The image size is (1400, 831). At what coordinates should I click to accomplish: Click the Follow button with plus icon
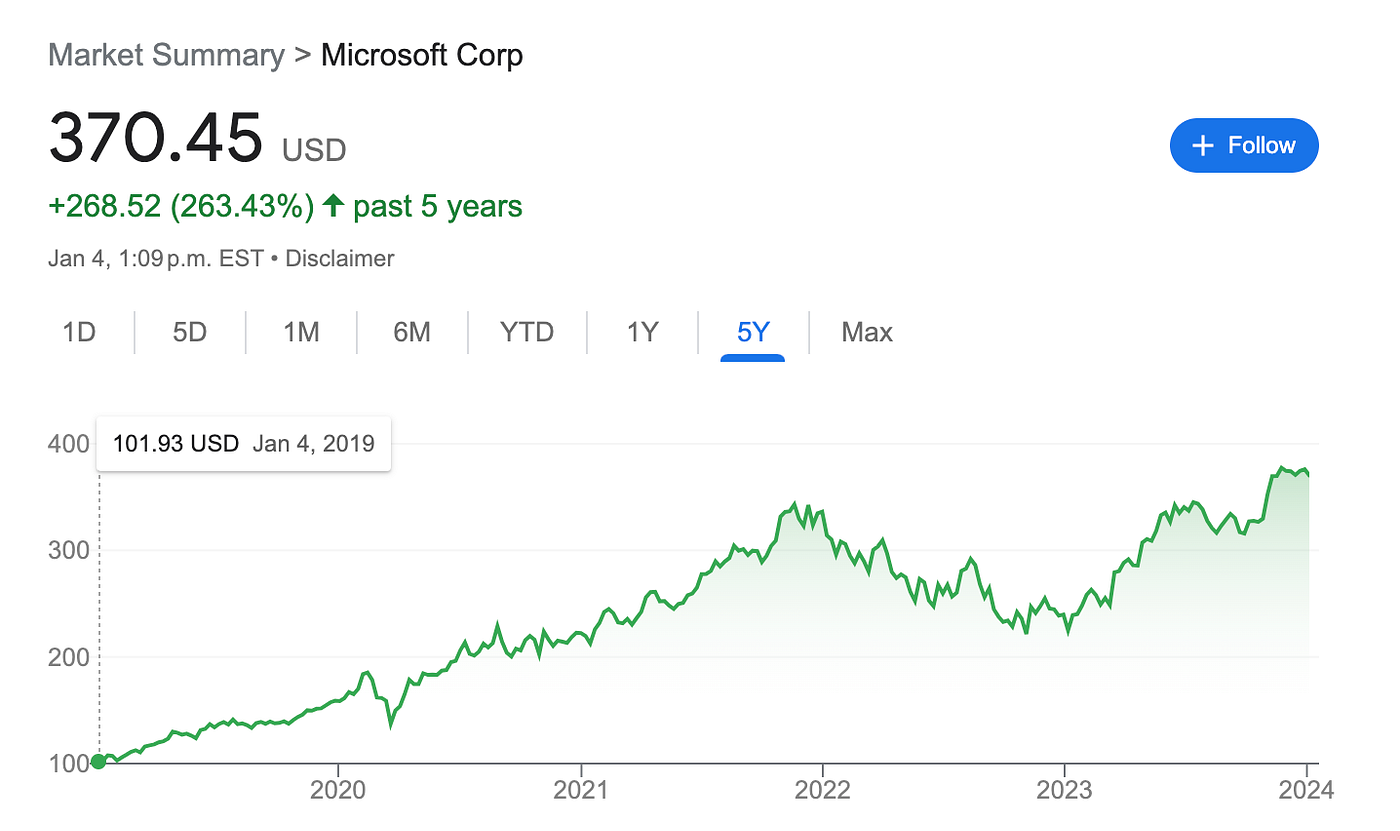[1244, 145]
